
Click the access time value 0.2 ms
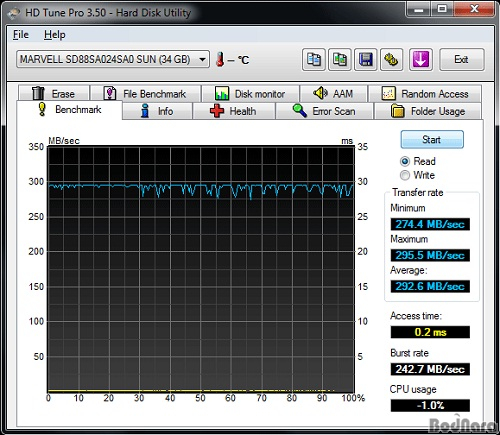(x=430, y=332)
